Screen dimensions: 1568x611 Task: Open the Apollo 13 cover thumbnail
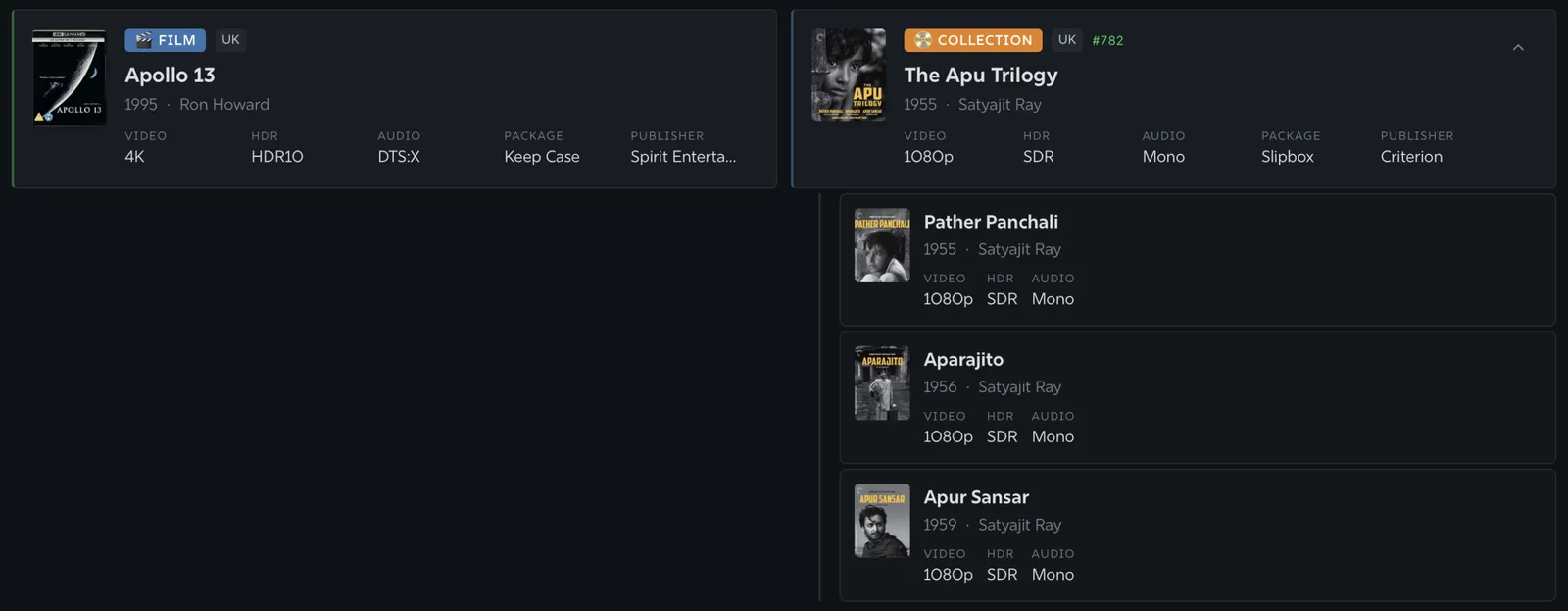point(69,76)
